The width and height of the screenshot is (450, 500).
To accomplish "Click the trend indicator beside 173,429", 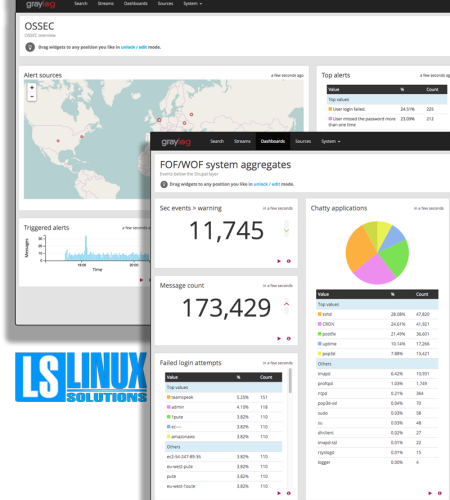I will [x=286, y=307].
